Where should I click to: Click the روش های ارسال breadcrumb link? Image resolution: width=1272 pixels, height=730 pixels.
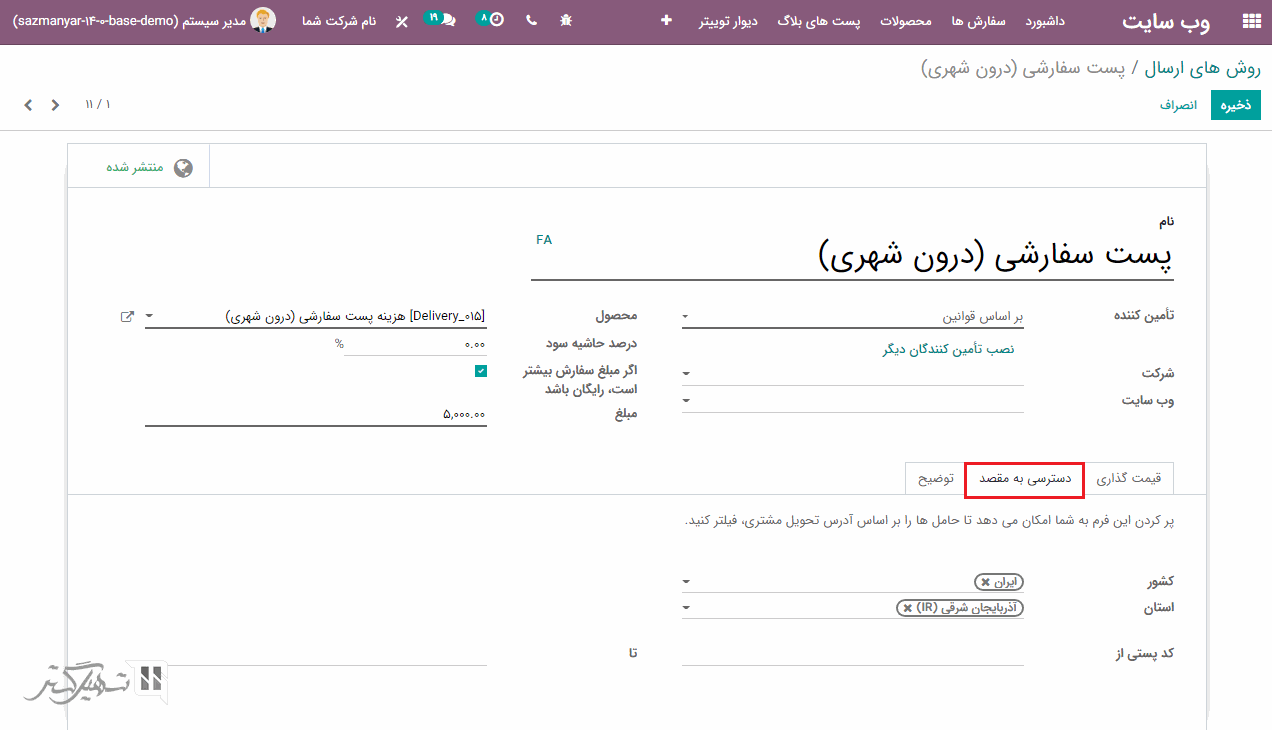[1202, 68]
